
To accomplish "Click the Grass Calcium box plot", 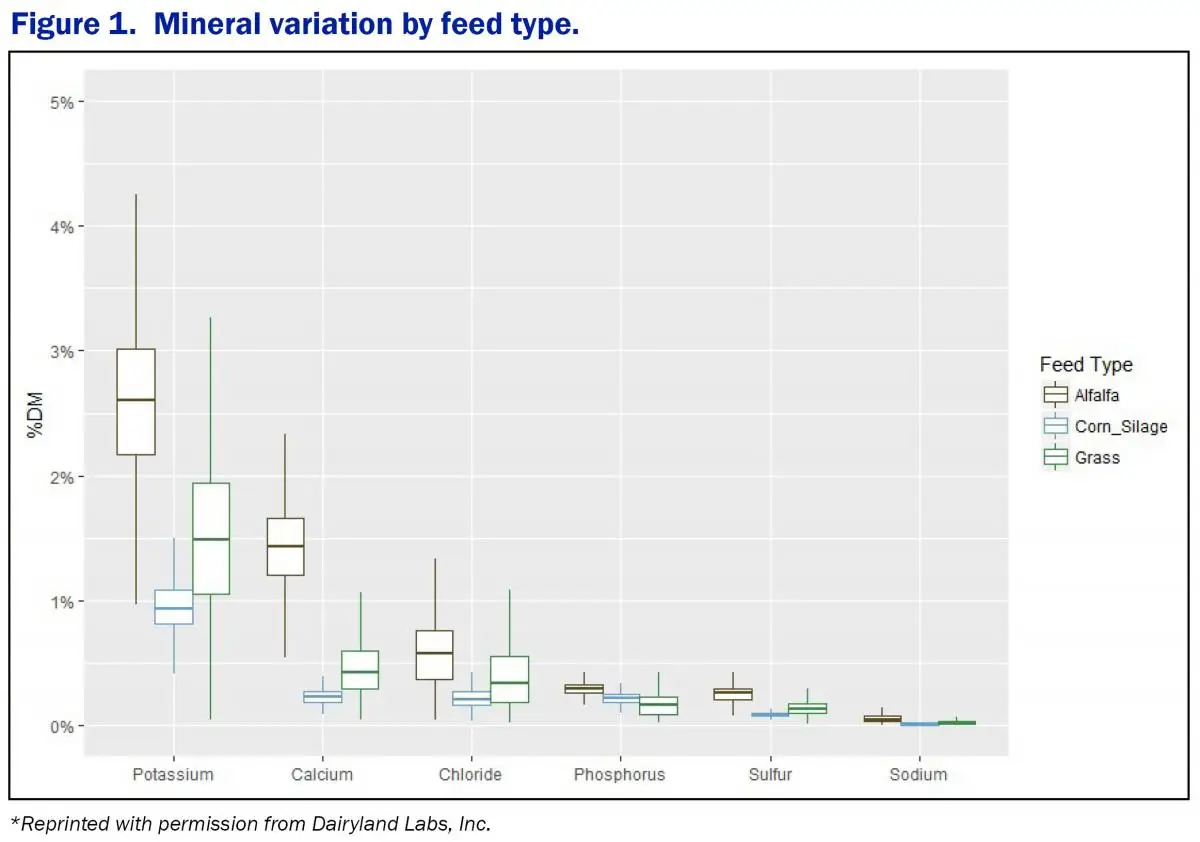I will point(360,670).
